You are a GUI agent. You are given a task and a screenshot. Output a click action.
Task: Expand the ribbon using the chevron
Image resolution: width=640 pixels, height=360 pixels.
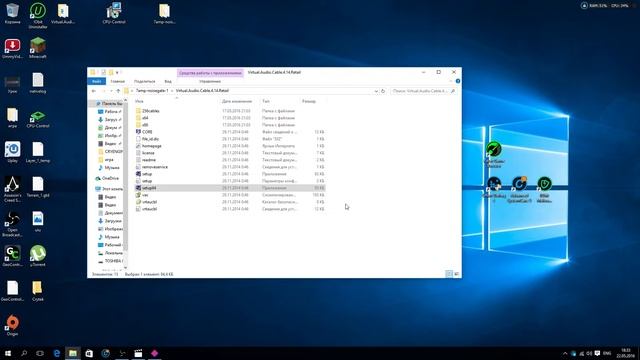pos(451,81)
